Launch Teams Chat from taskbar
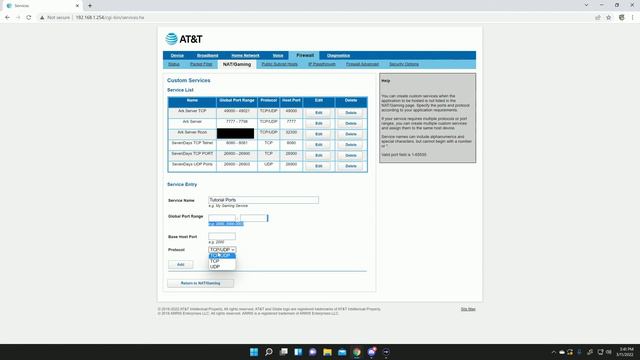The height and width of the screenshot is (360, 640). tap(313, 352)
